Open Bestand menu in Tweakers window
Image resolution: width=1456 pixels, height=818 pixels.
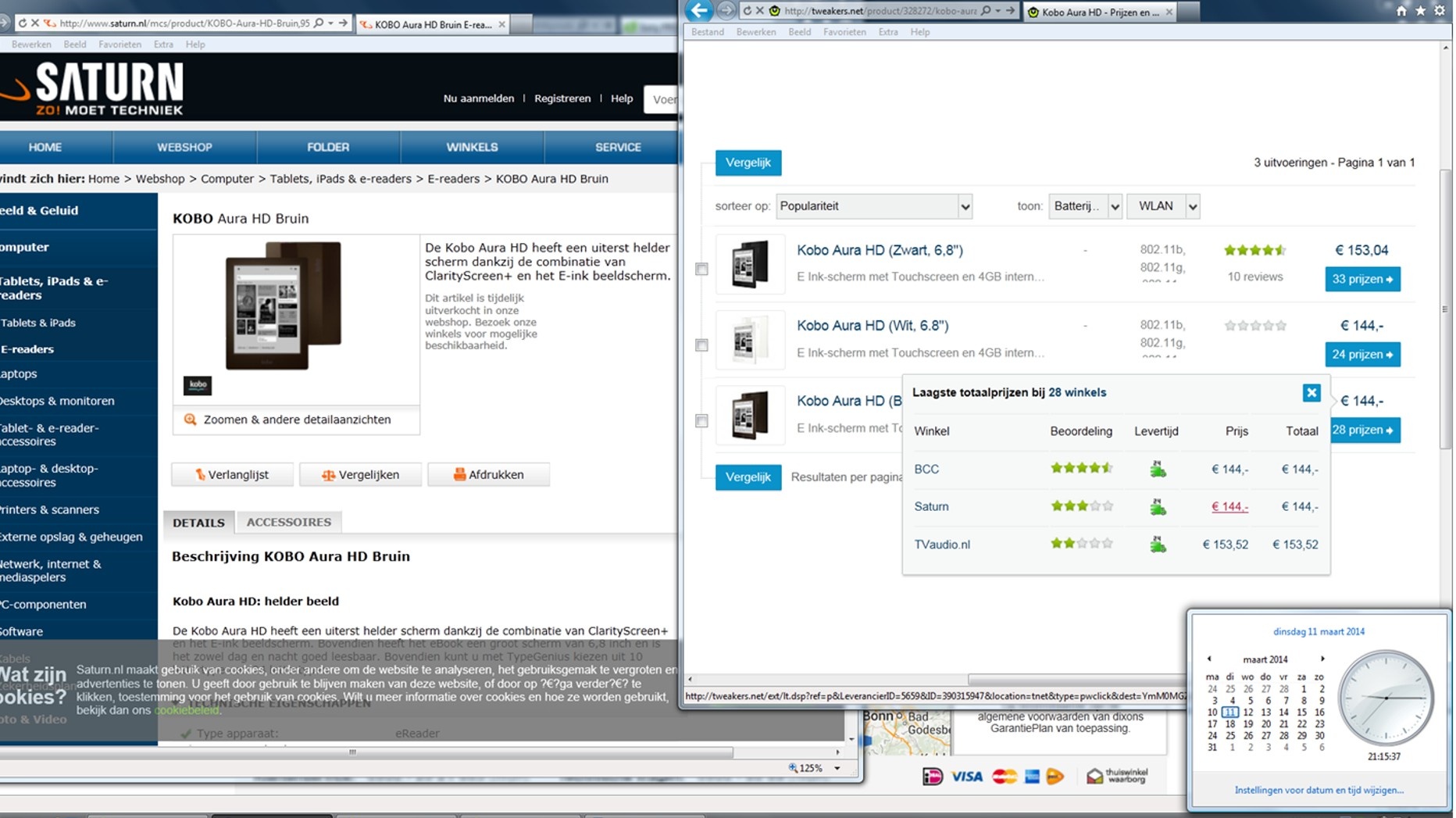tap(708, 32)
